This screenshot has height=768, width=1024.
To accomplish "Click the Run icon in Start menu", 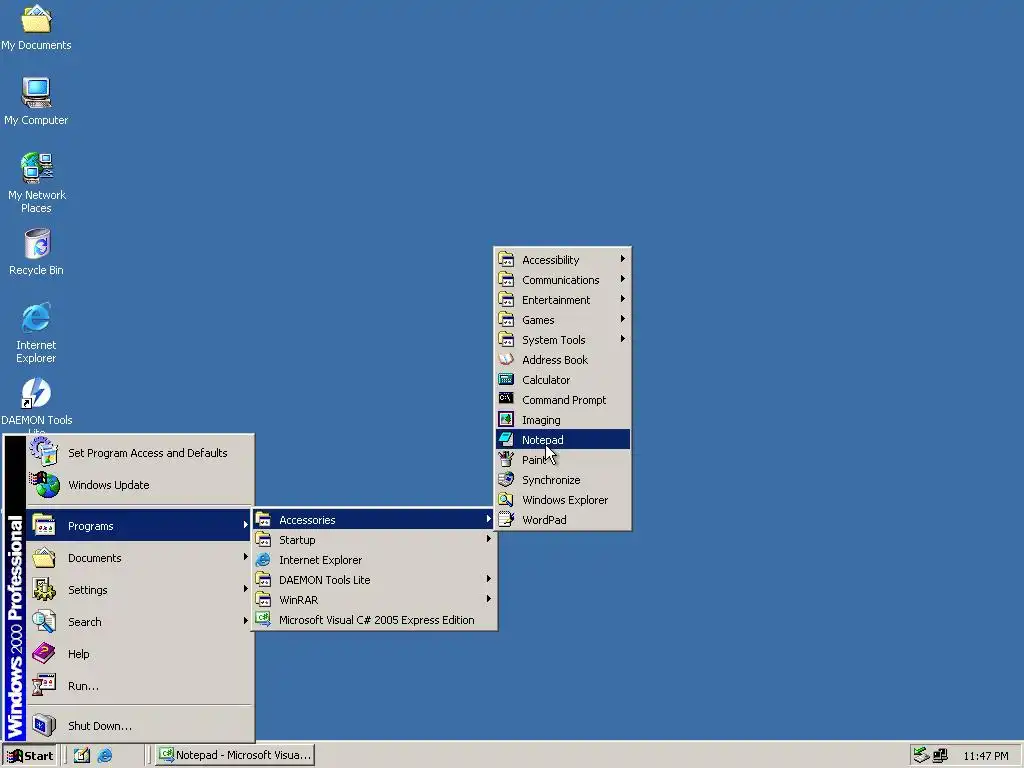I will [x=44, y=685].
